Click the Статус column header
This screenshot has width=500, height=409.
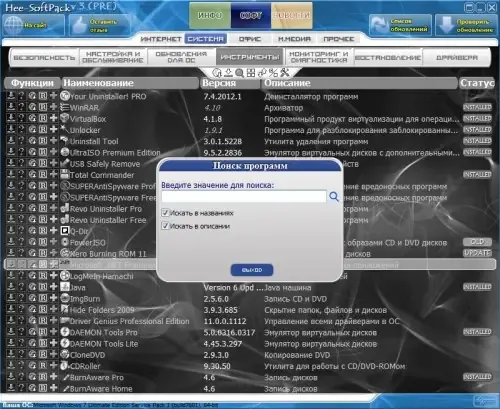pyautogui.click(x=477, y=83)
